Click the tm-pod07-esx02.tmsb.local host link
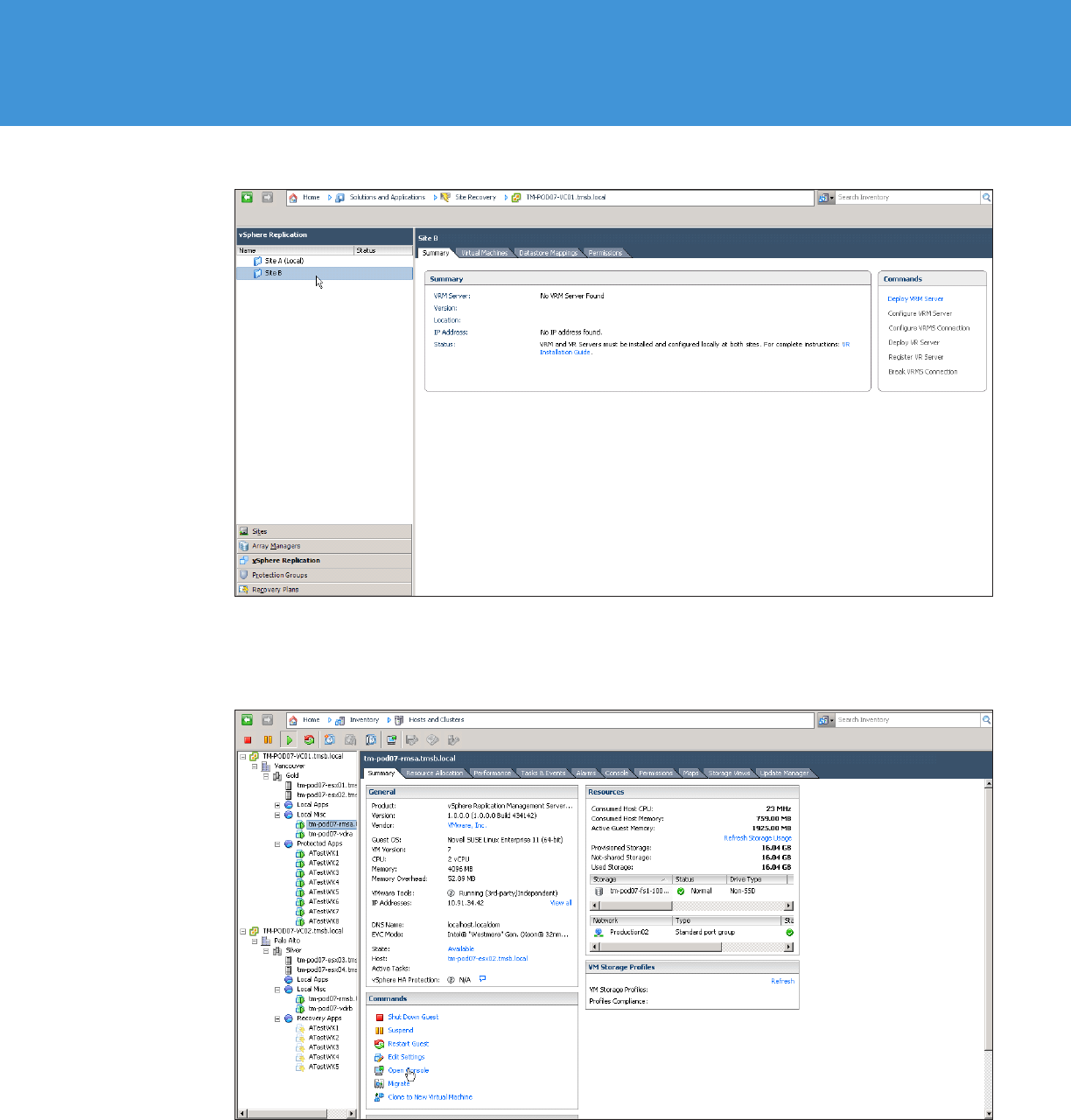Image resolution: width=1071 pixels, height=1120 pixels. pyautogui.click(x=487, y=959)
